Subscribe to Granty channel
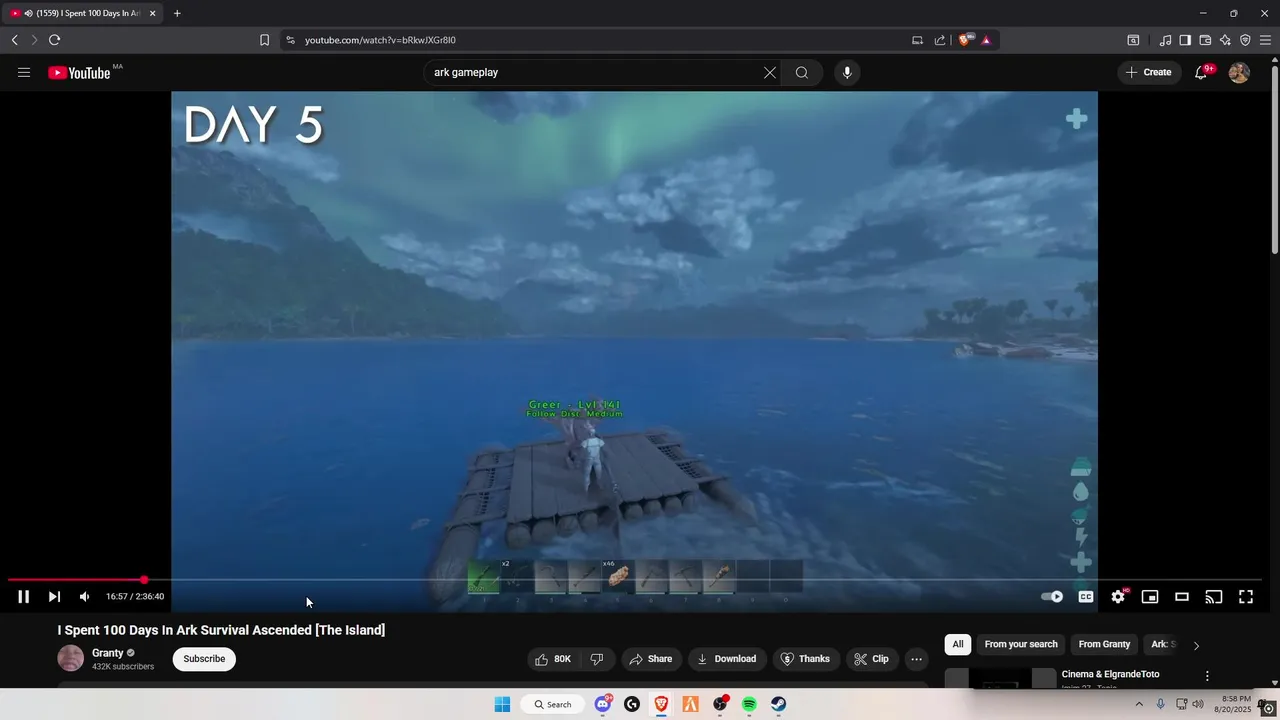The height and width of the screenshot is (720, 1280). tap(204, 659)
